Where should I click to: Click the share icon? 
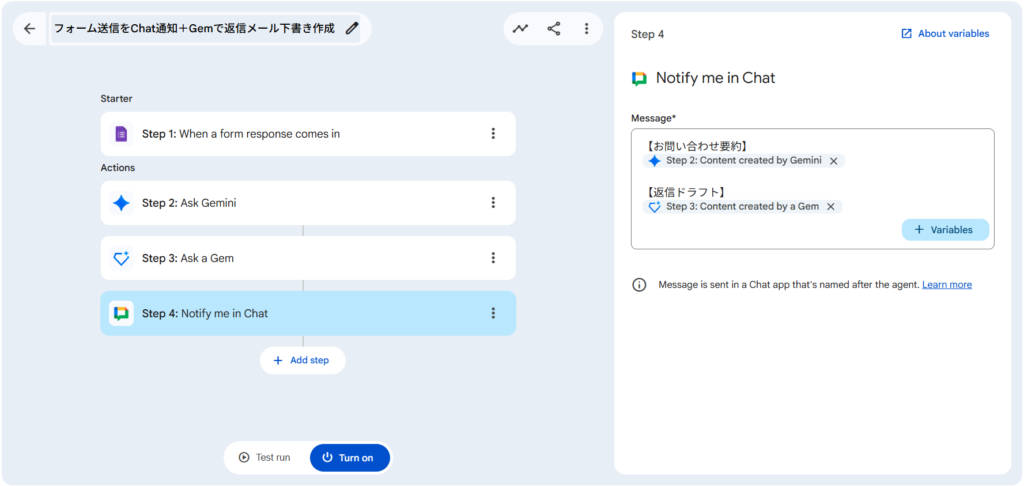(554, 29)
